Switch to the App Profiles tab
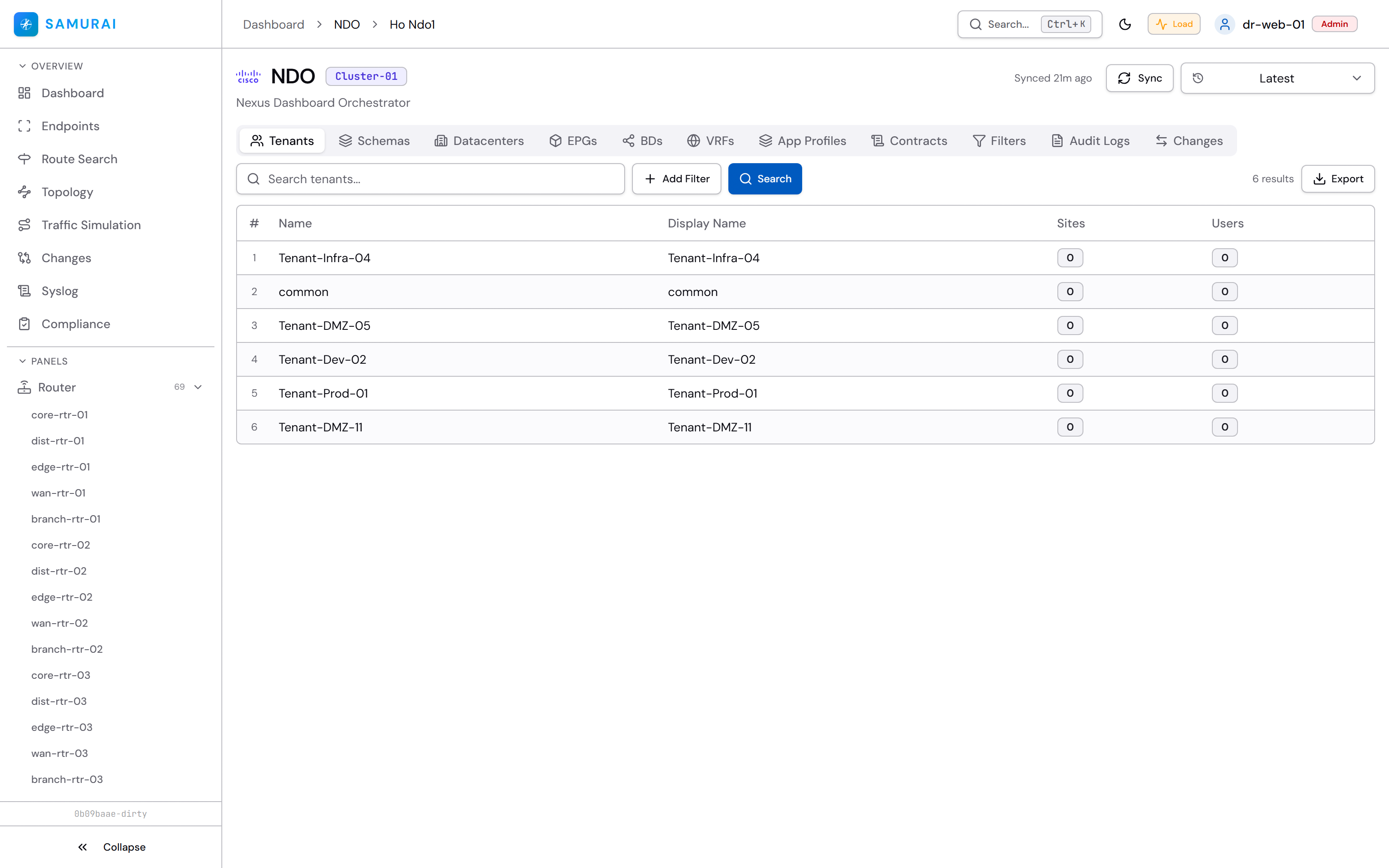Screen dimensions: 1389x868 point(803,141)
